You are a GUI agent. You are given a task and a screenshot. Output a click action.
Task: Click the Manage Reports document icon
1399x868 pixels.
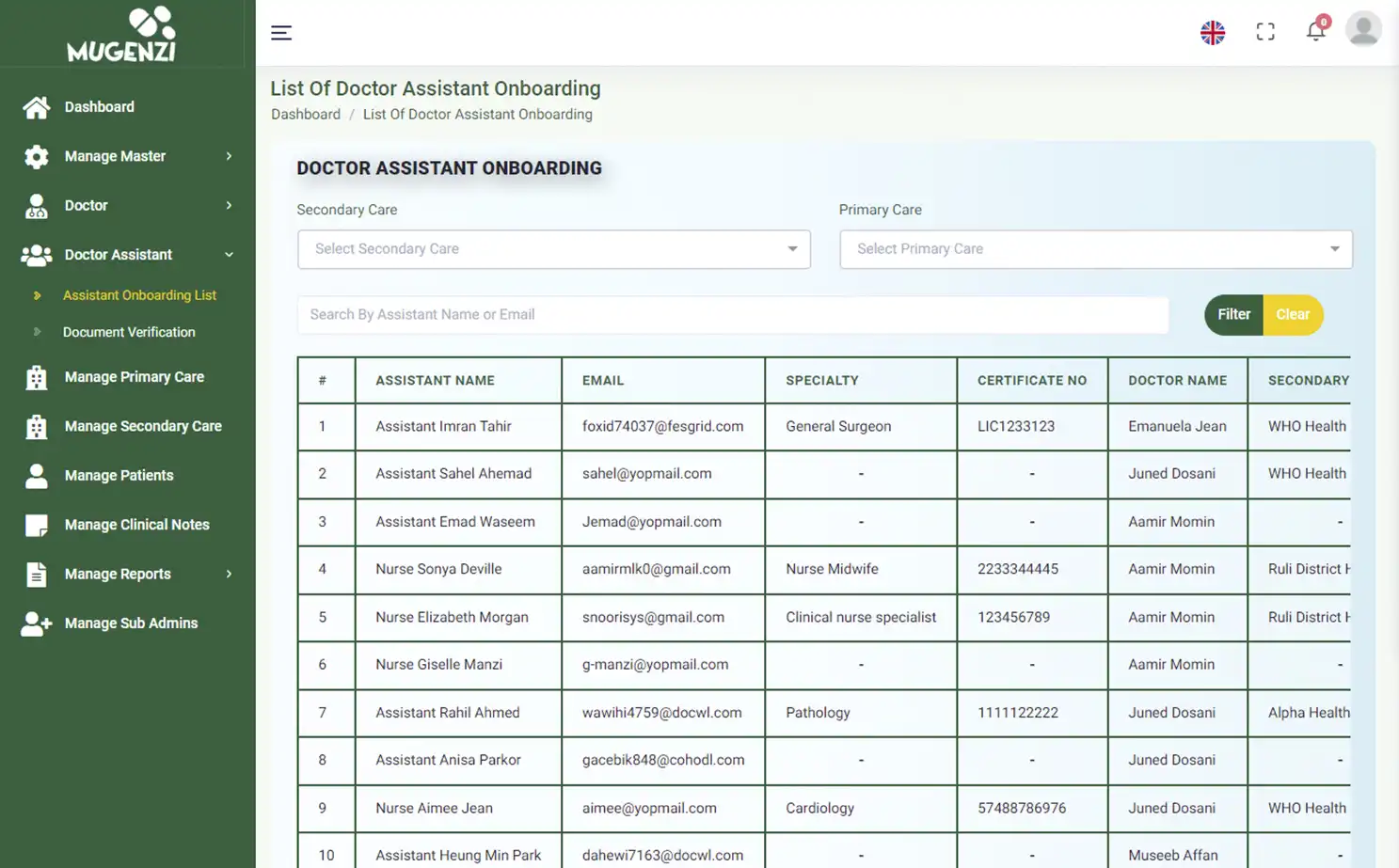[36, 574]
